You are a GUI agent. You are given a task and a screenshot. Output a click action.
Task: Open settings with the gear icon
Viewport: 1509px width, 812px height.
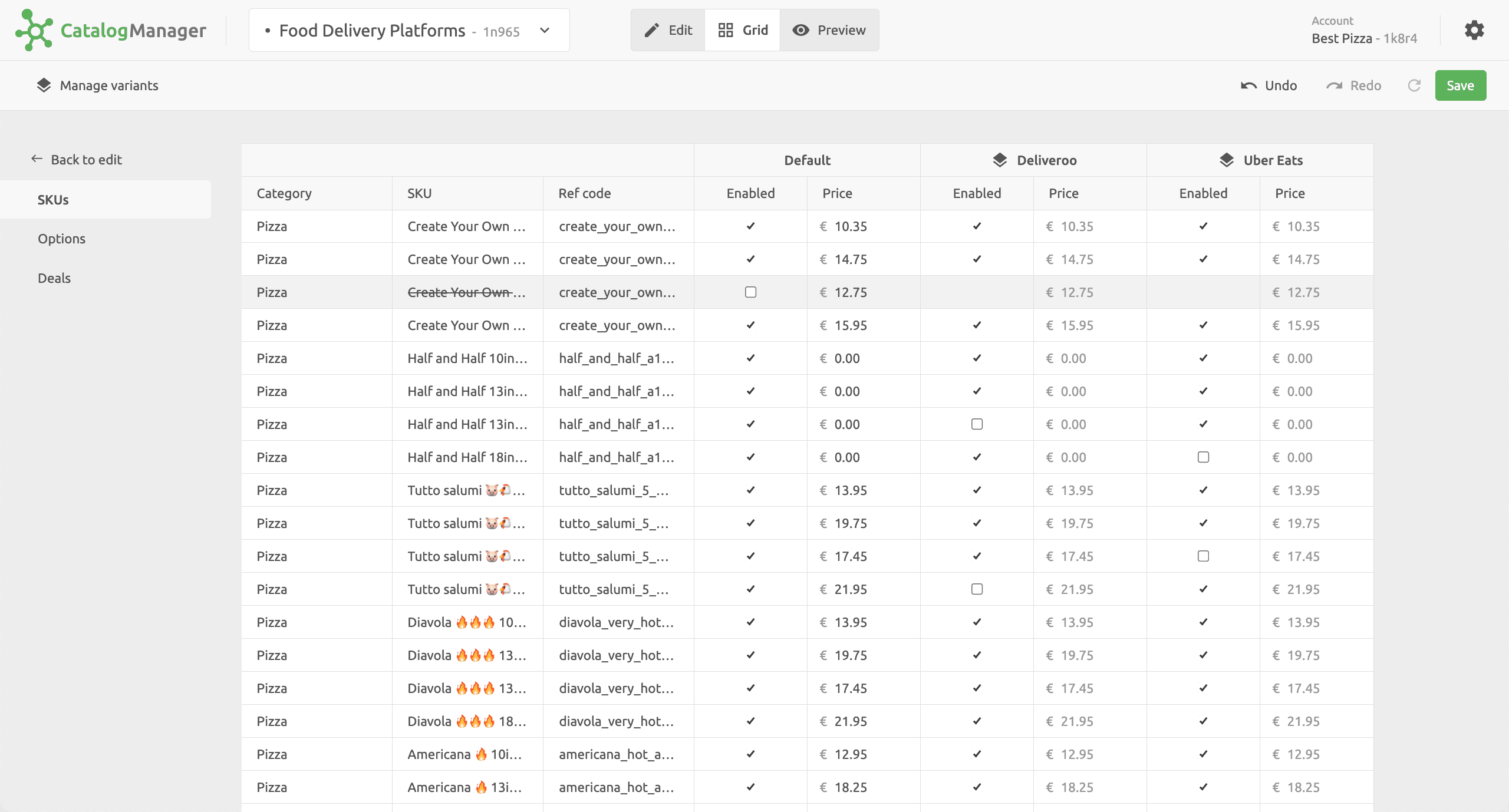point(1474,30)
